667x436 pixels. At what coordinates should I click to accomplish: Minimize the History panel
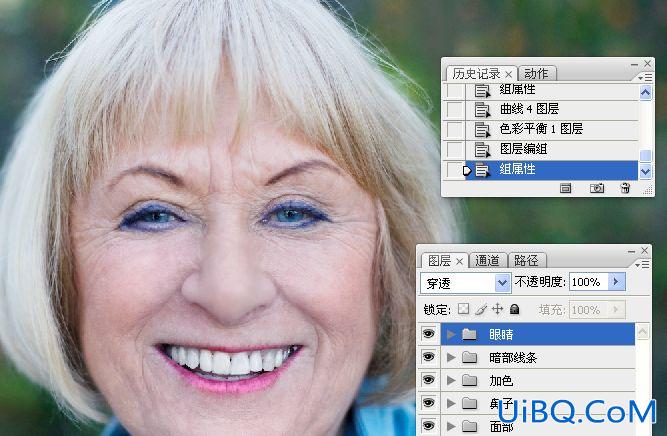click(634, 64)
